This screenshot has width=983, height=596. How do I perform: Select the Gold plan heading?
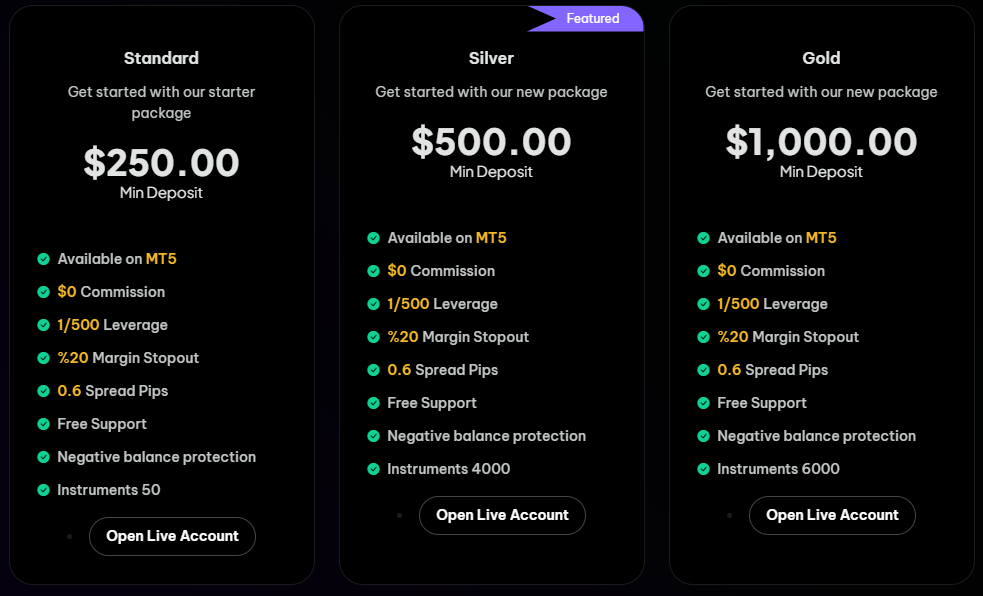click(x=821, y=58)
